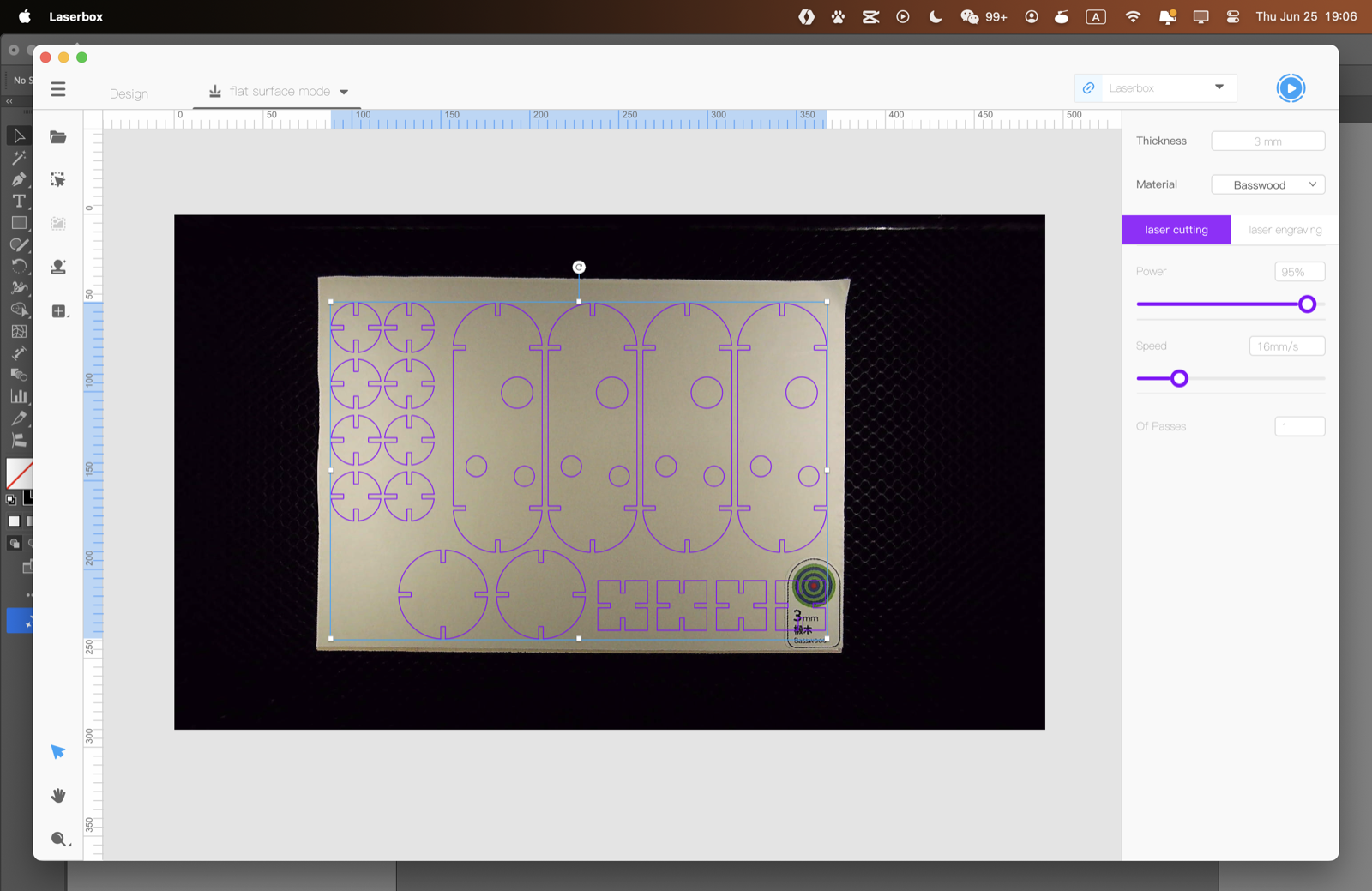Viewport: 1372px width, 891px height.
Task: Open the hamburger main menu
Action: click(58, 89)
